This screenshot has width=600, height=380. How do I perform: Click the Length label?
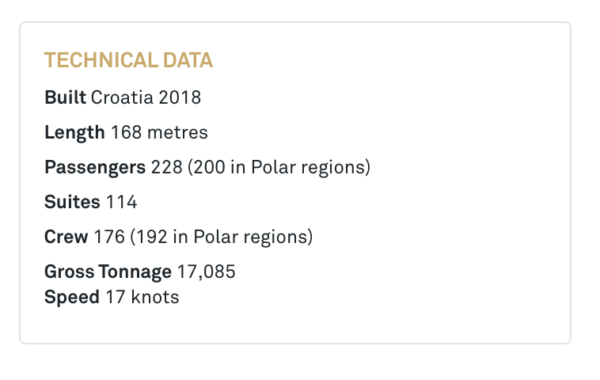click(x=75, y=133)
